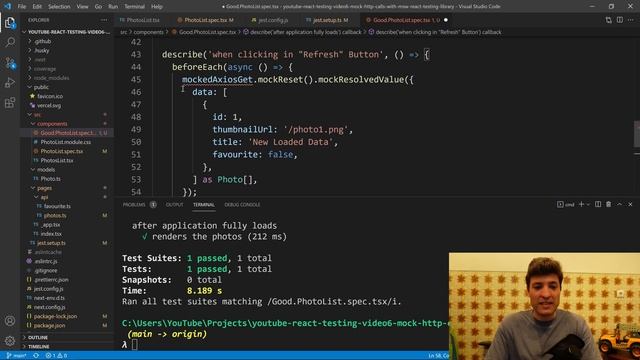Close the unsaved Good.PhotoList.spec.tsx tab dot
Image resolution: width=640 pixels, height=360 pixels.
[x=446, y=20]
